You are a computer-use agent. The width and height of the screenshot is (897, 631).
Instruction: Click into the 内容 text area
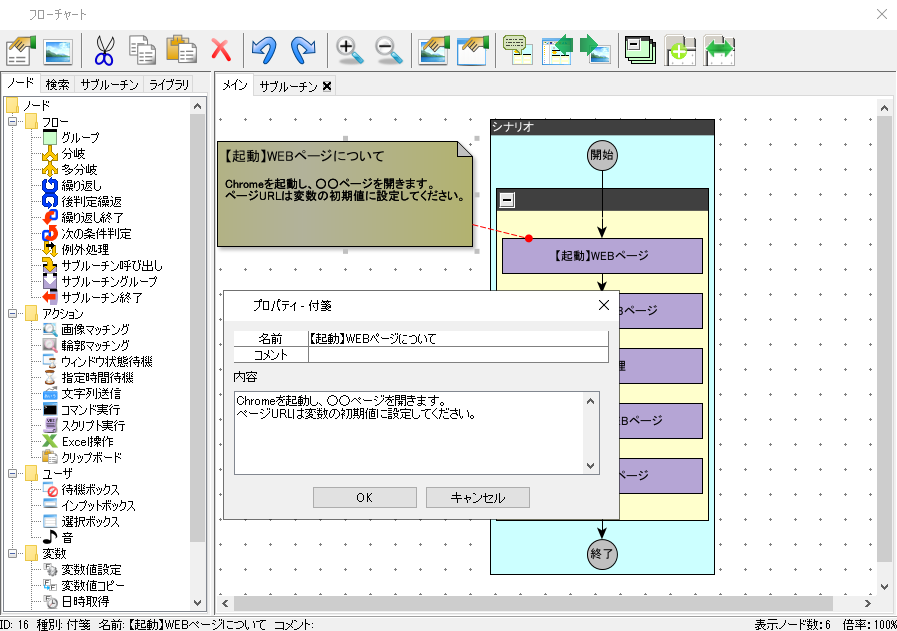coord(410,433)
